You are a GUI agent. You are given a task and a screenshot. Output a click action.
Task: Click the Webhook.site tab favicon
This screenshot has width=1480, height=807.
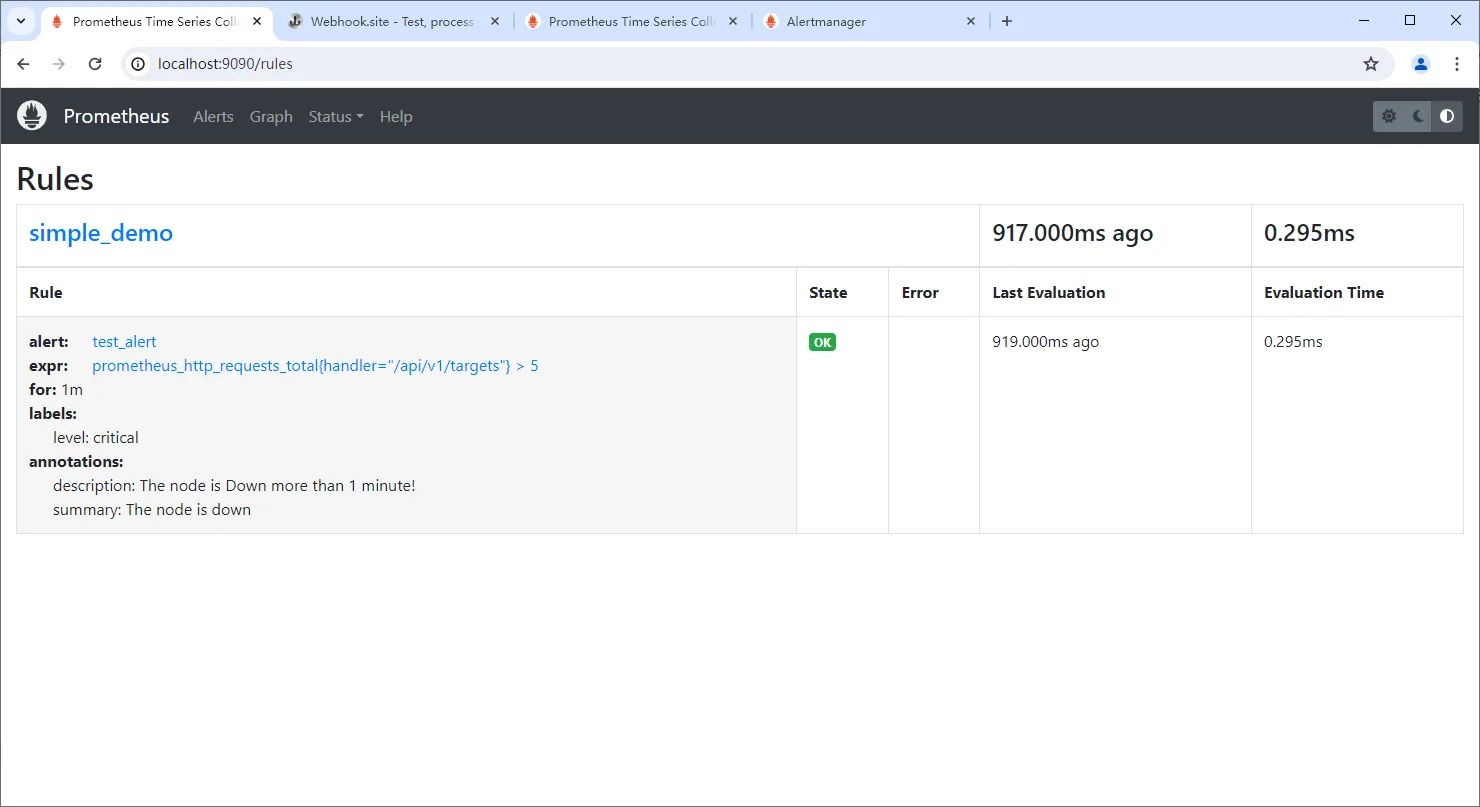(295, 21)
